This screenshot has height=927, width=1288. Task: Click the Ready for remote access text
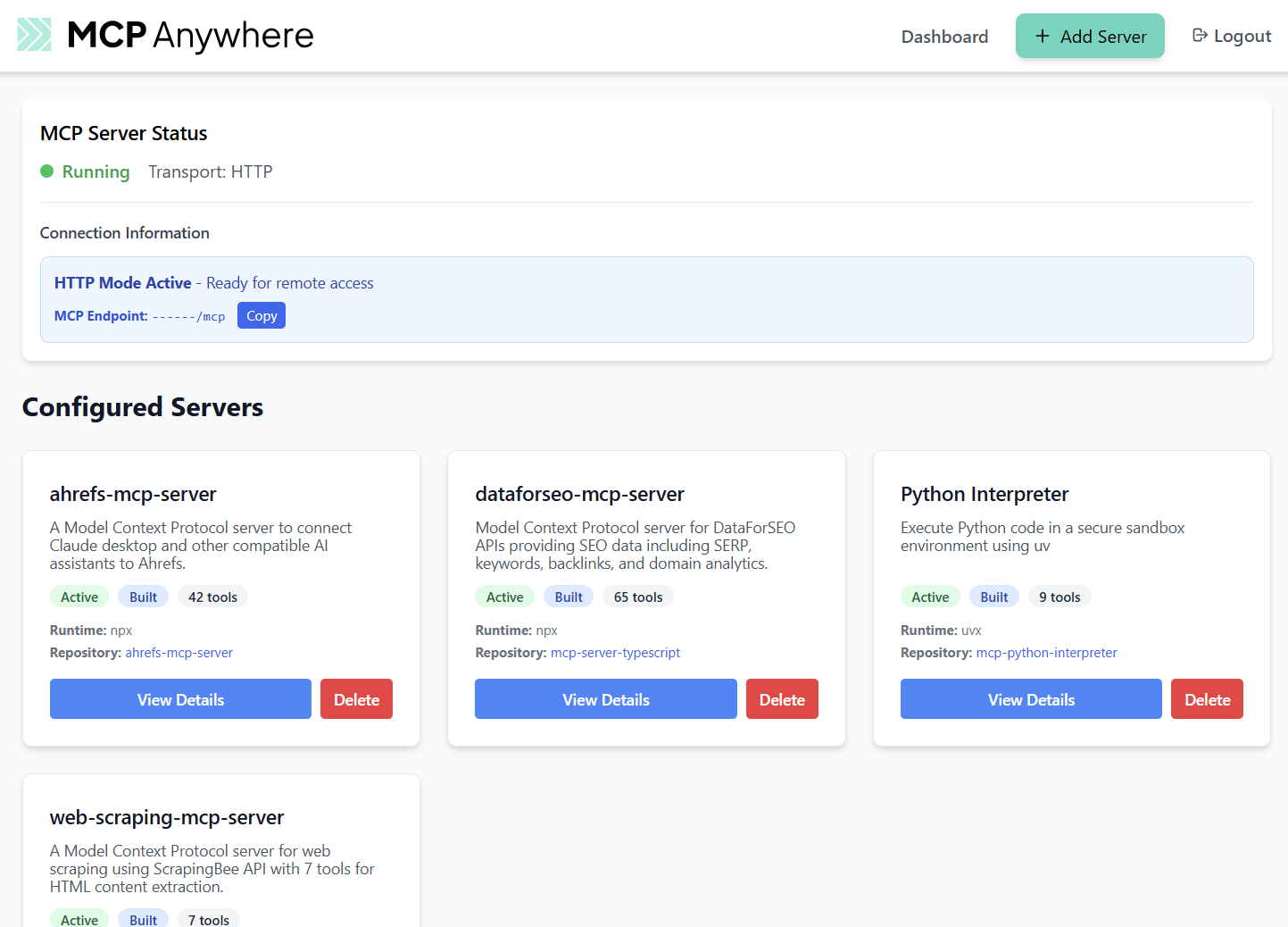coord(290,283)
